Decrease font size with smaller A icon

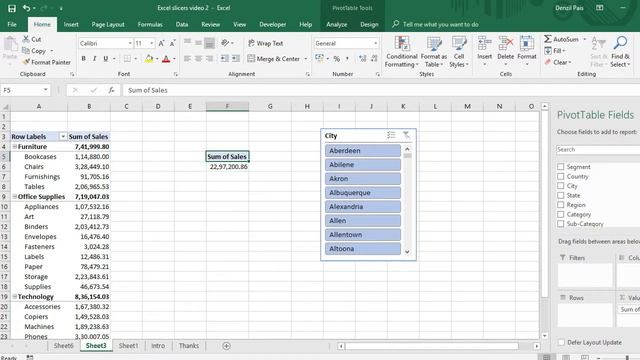point(173,43)
